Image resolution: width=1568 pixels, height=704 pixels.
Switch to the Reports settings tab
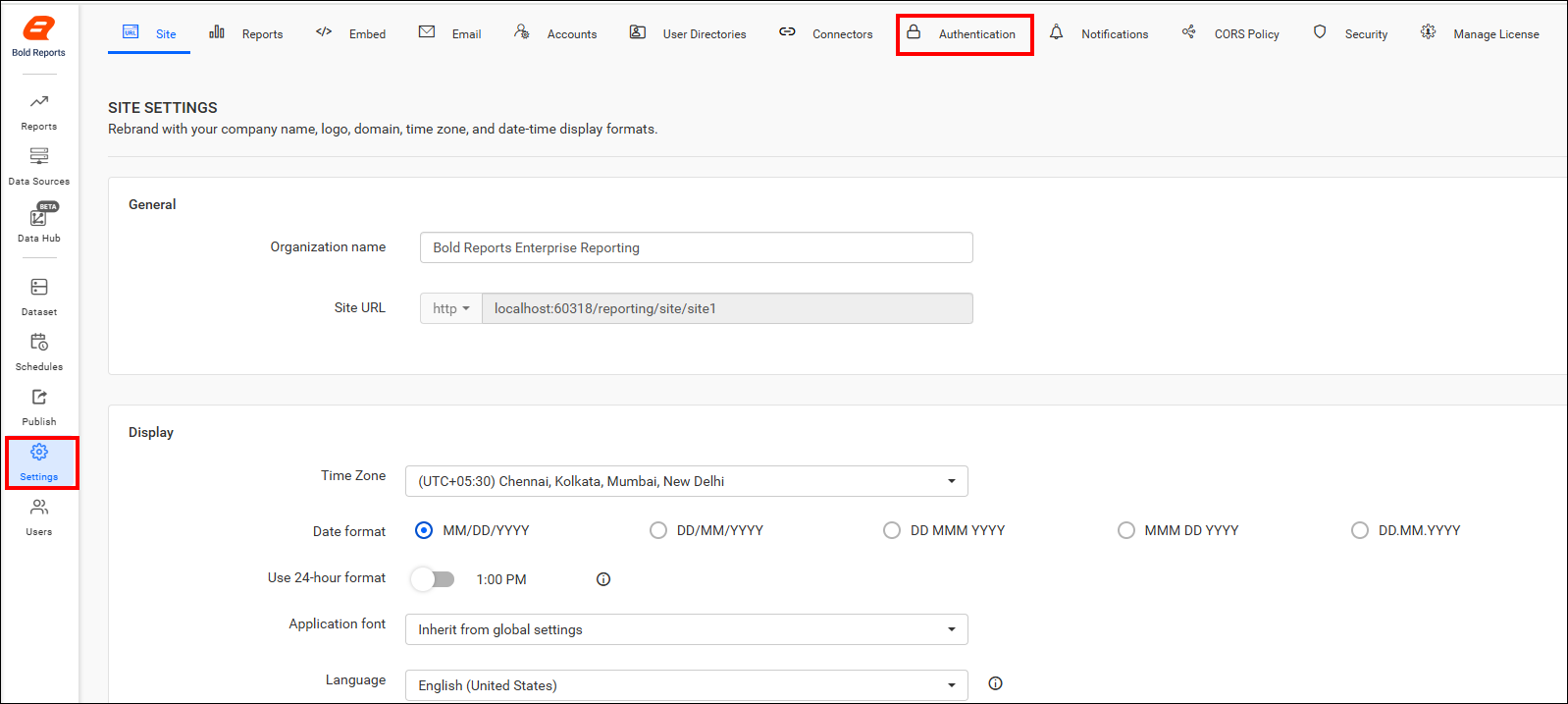coord(262,33)
